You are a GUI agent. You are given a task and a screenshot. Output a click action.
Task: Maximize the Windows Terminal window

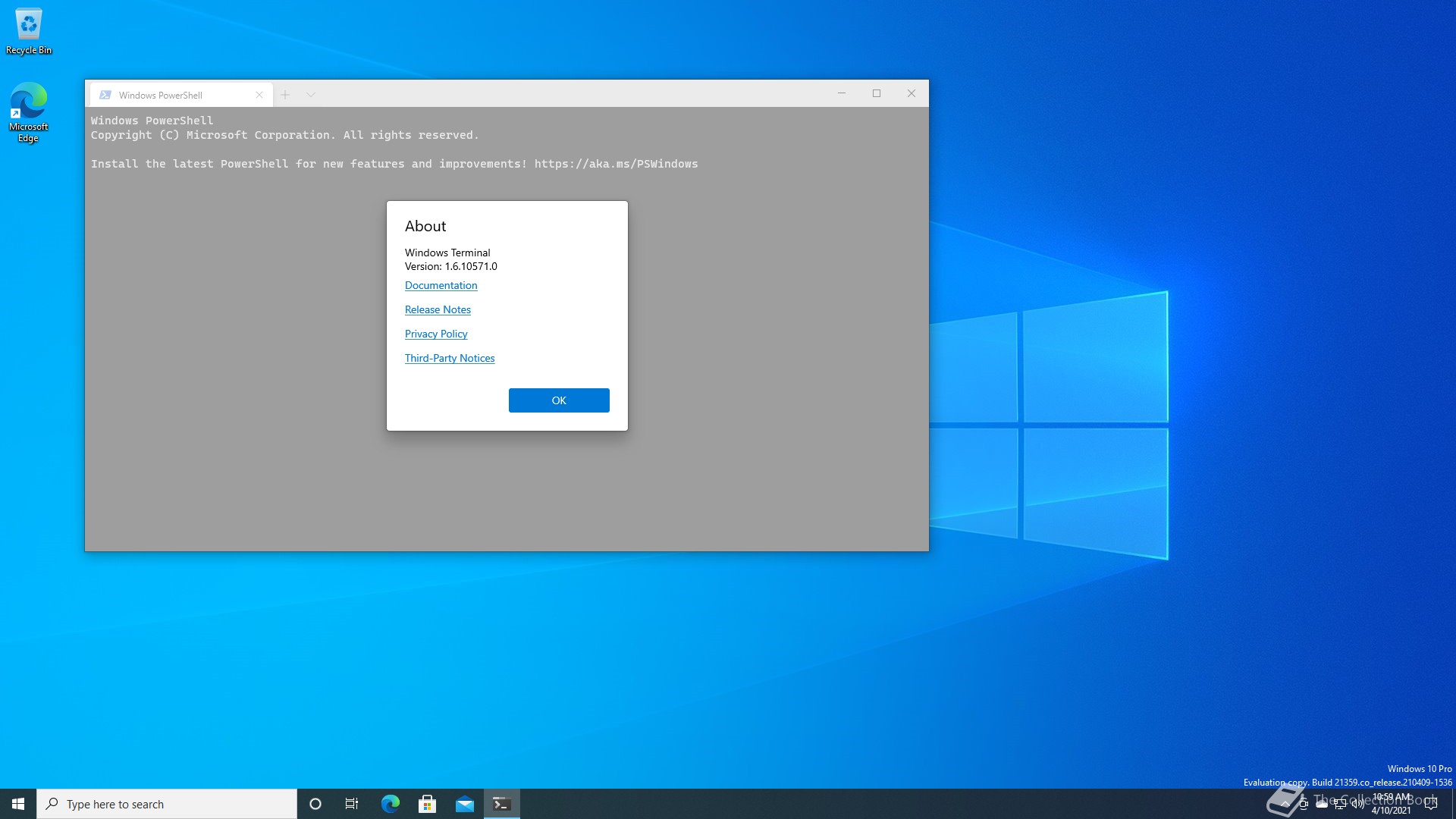tap(877, 93)
